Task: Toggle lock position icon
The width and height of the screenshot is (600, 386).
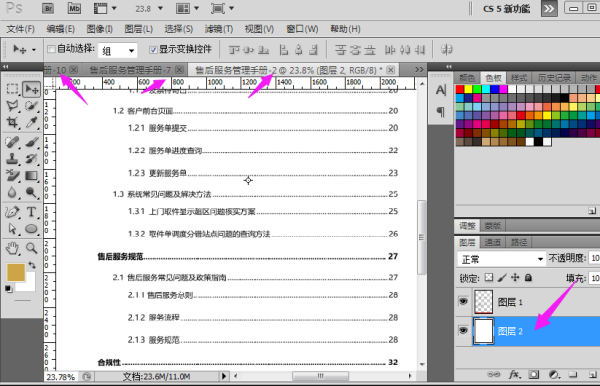Action: click(515, 277)
